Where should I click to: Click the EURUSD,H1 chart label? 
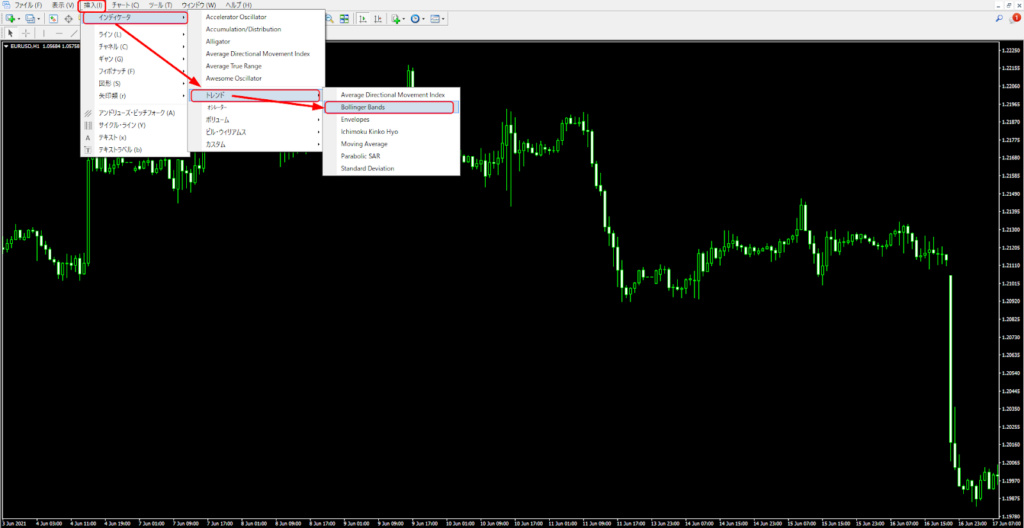pos(25,46)
